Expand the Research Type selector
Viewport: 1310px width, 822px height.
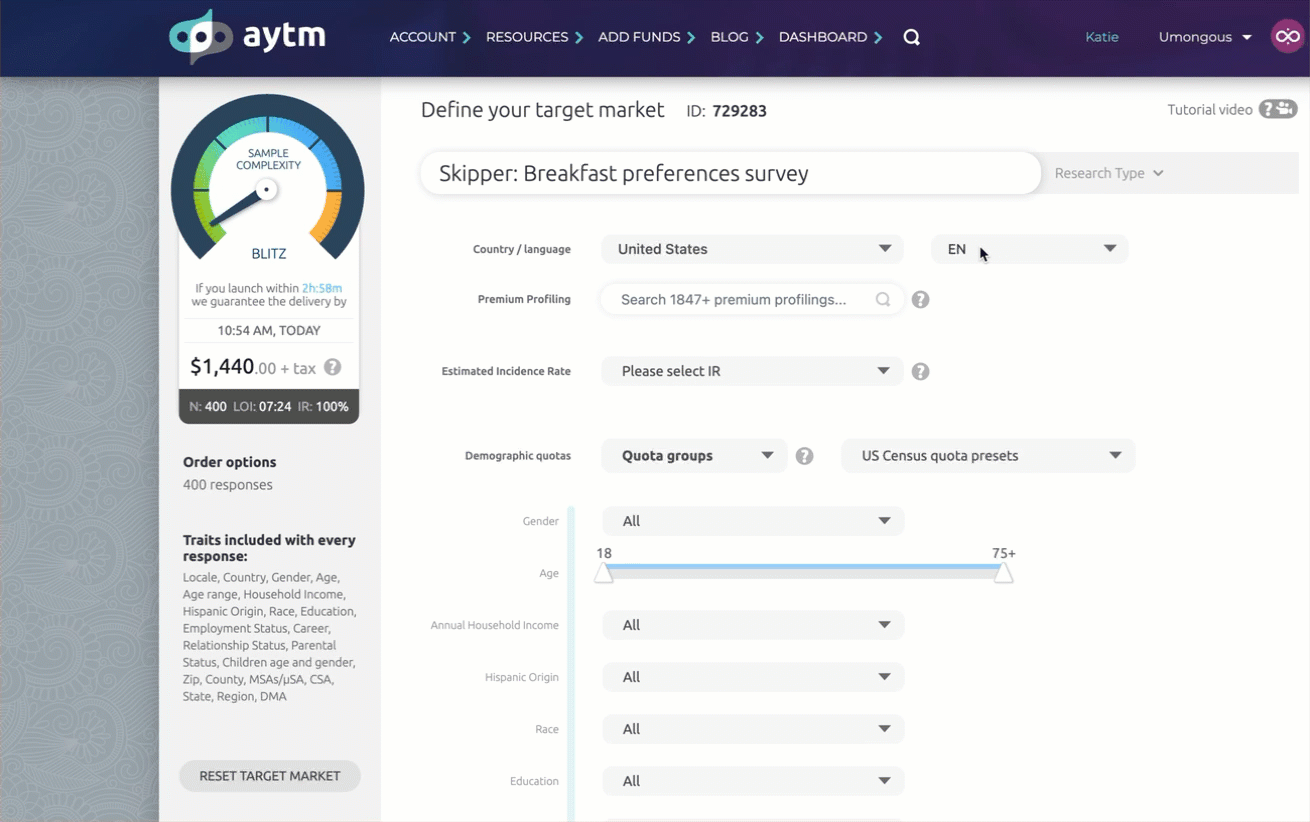coord(1109,173)
